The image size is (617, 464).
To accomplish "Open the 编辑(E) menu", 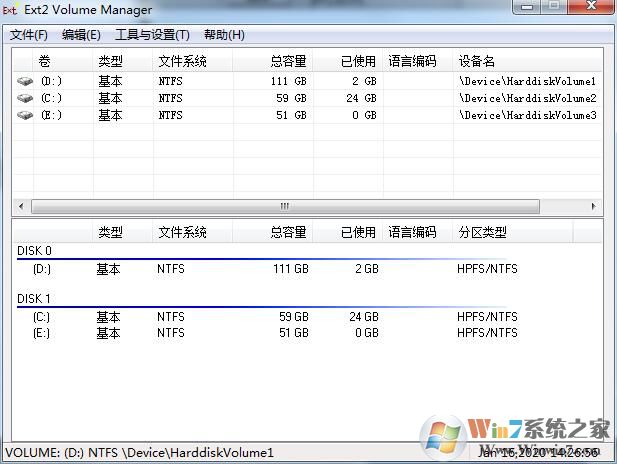I will [81, 35].
